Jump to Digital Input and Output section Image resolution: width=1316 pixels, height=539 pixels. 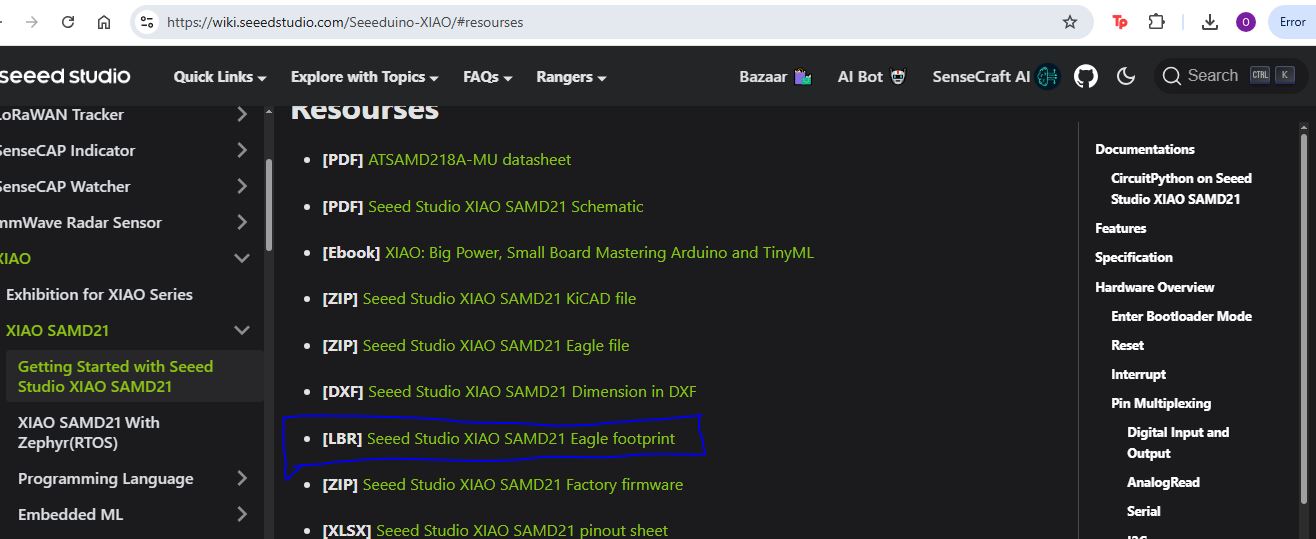[x=1178, y=442]
